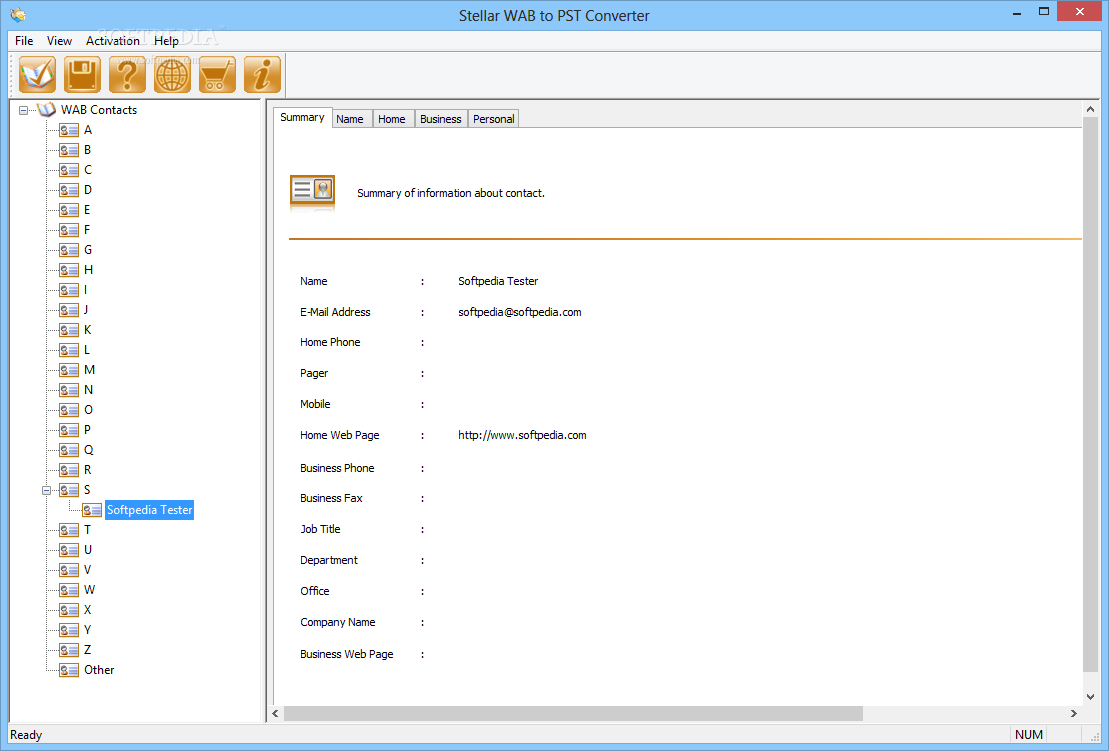Select the WAB Contacts root label
The height and width of the screenshot is (751, 1109).
99,110
